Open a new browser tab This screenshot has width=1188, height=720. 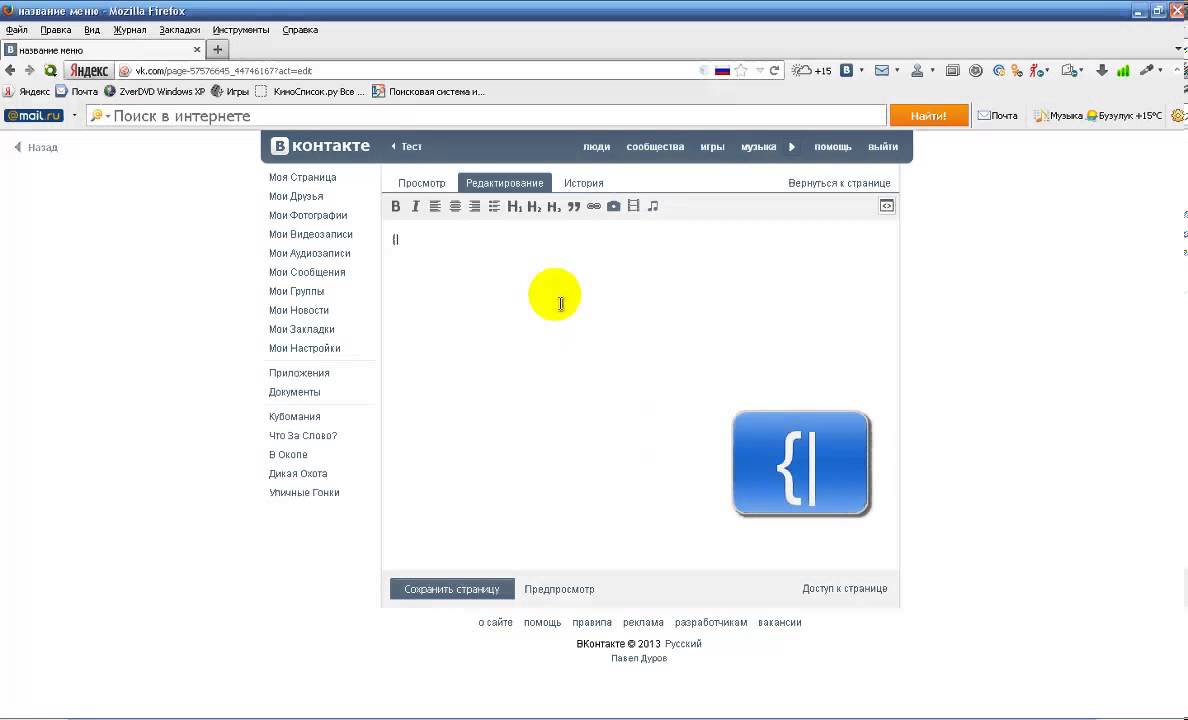tap(217, 49)
